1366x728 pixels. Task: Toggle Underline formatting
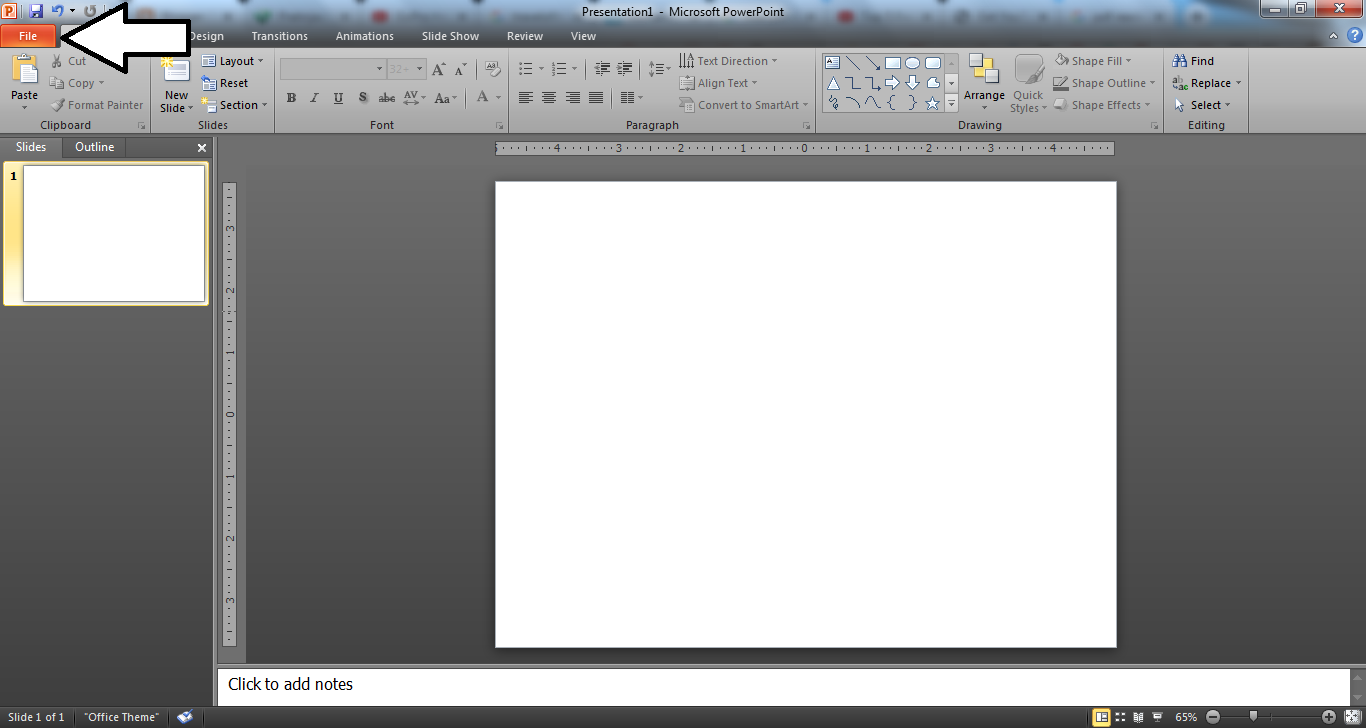[338, 98]
